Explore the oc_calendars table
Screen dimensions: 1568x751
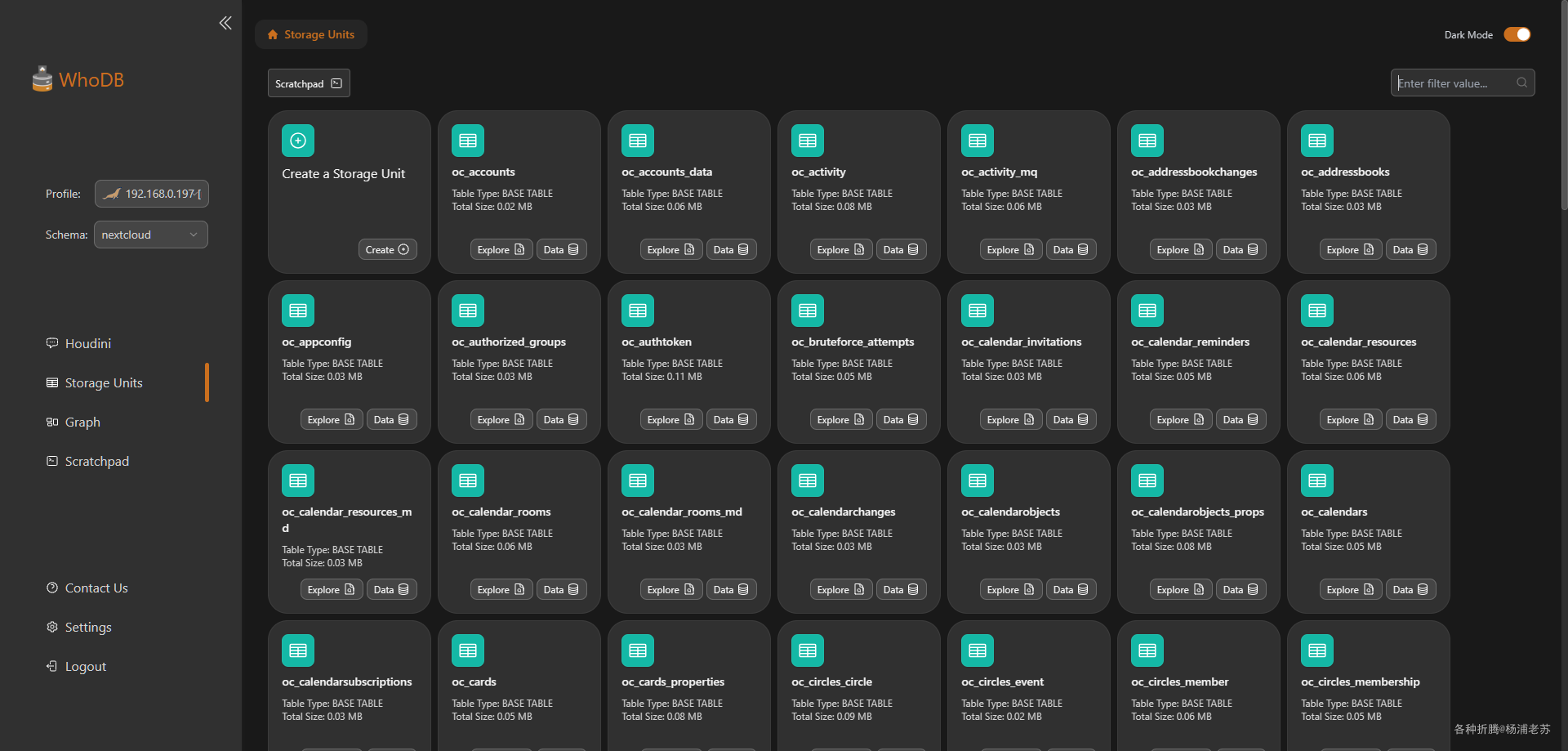click(x=1351, y=590)
